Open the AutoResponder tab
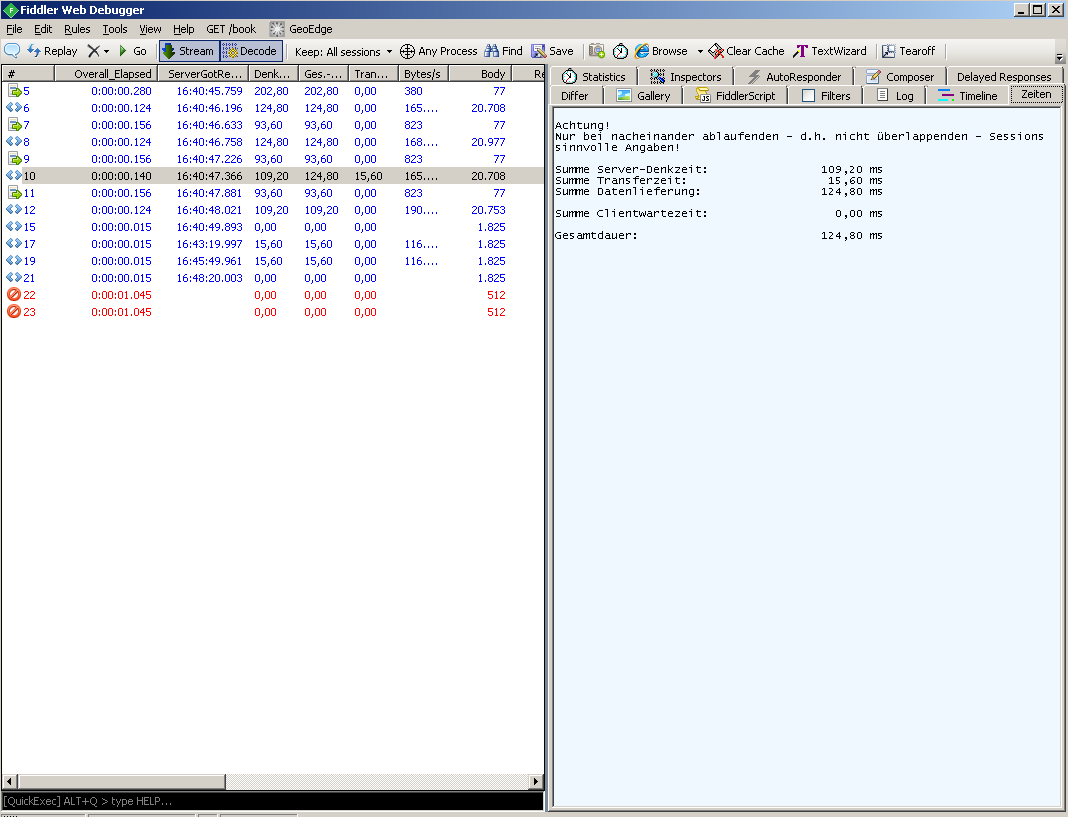Image resolution: width=1068 pixels, height=817 pixels. click(794, 76)
